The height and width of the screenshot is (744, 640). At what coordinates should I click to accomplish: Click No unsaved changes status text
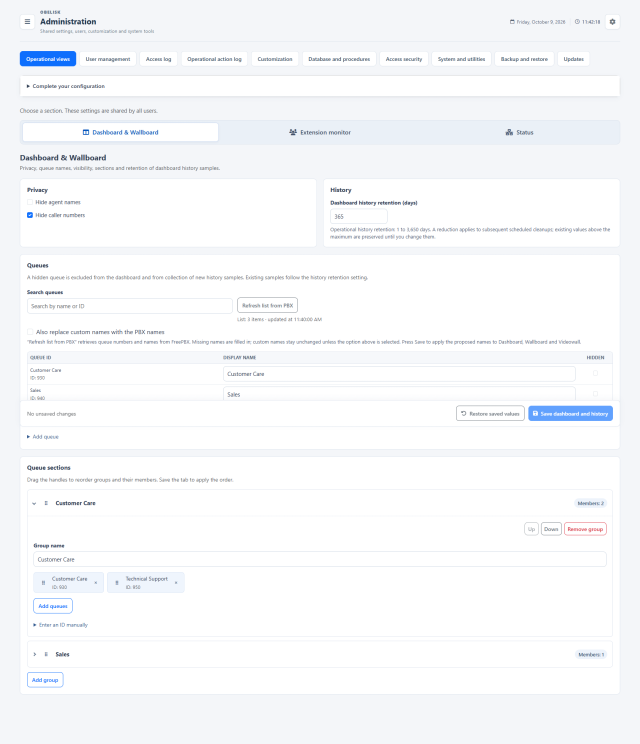click(x=51, y=414)
